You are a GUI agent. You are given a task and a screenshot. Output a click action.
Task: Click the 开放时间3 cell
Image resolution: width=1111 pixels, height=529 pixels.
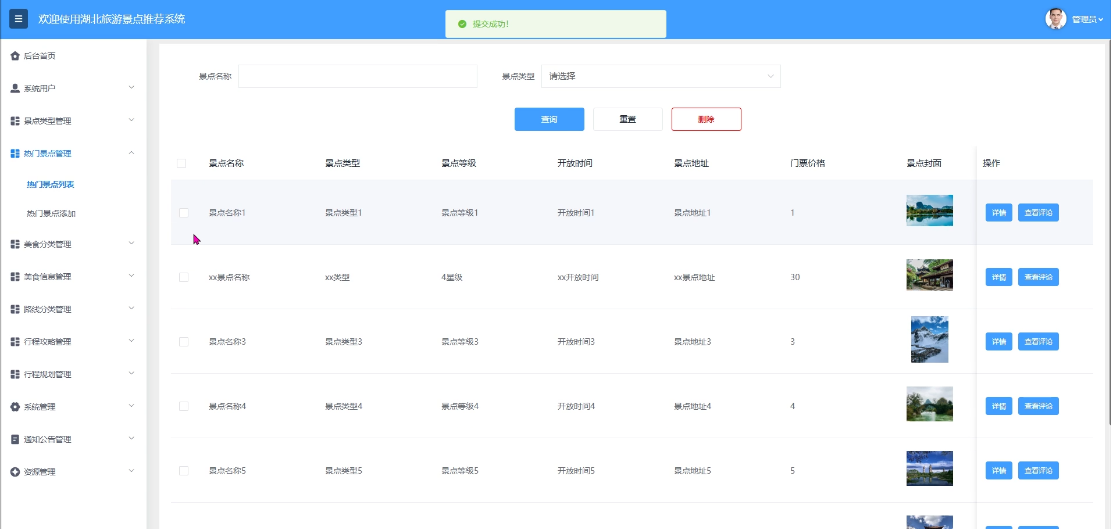[x=576, y=342]
